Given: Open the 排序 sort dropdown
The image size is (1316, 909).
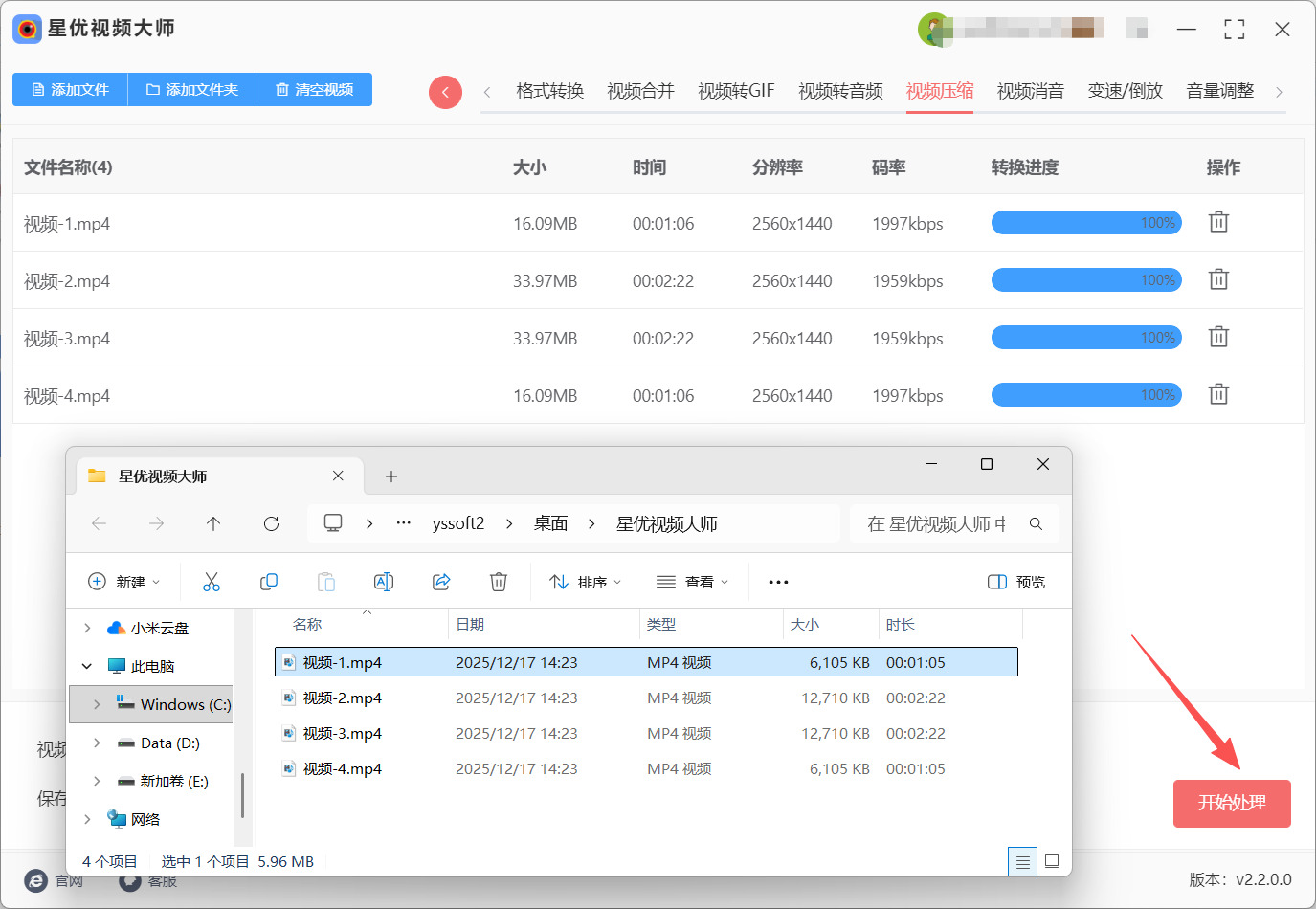Looking at the screenshot, I should click(586, 582).
